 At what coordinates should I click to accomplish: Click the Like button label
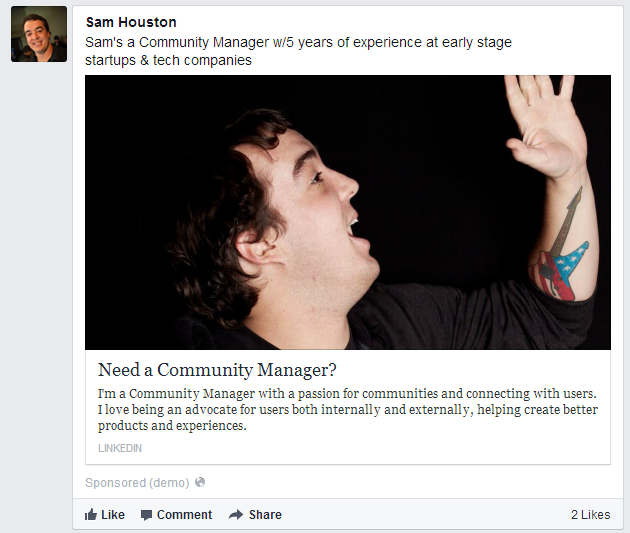[113, 515]
